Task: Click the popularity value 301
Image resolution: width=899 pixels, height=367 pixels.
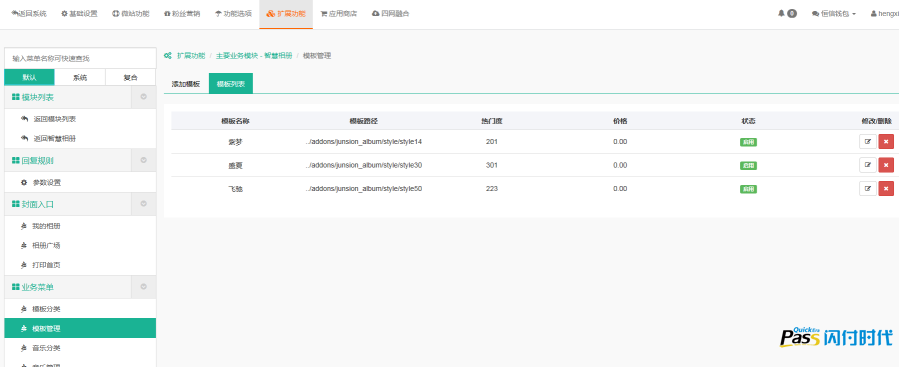Action: pos(492,165)
